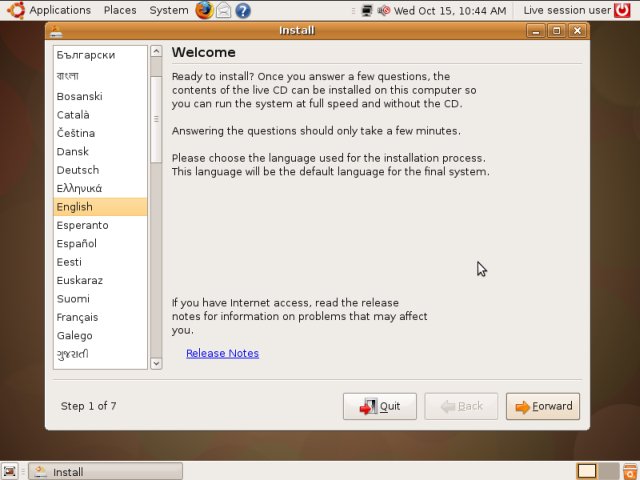Click the Ubuntu logo in the panel

[x=16, y=10]
